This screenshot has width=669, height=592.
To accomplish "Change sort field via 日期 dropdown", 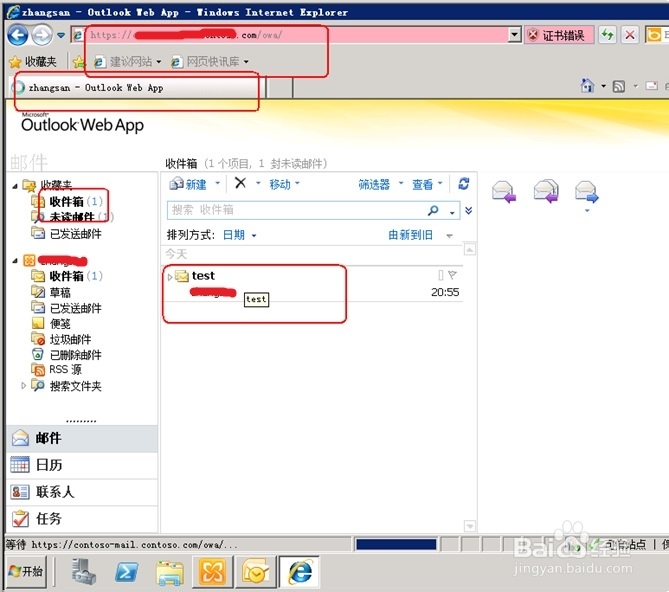I will [x=239, y=235].
